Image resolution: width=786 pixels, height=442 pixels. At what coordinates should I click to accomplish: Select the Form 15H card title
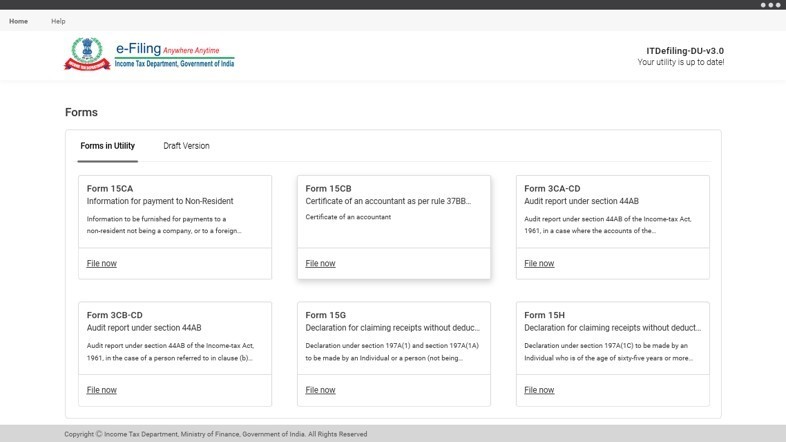coord(544,315)
